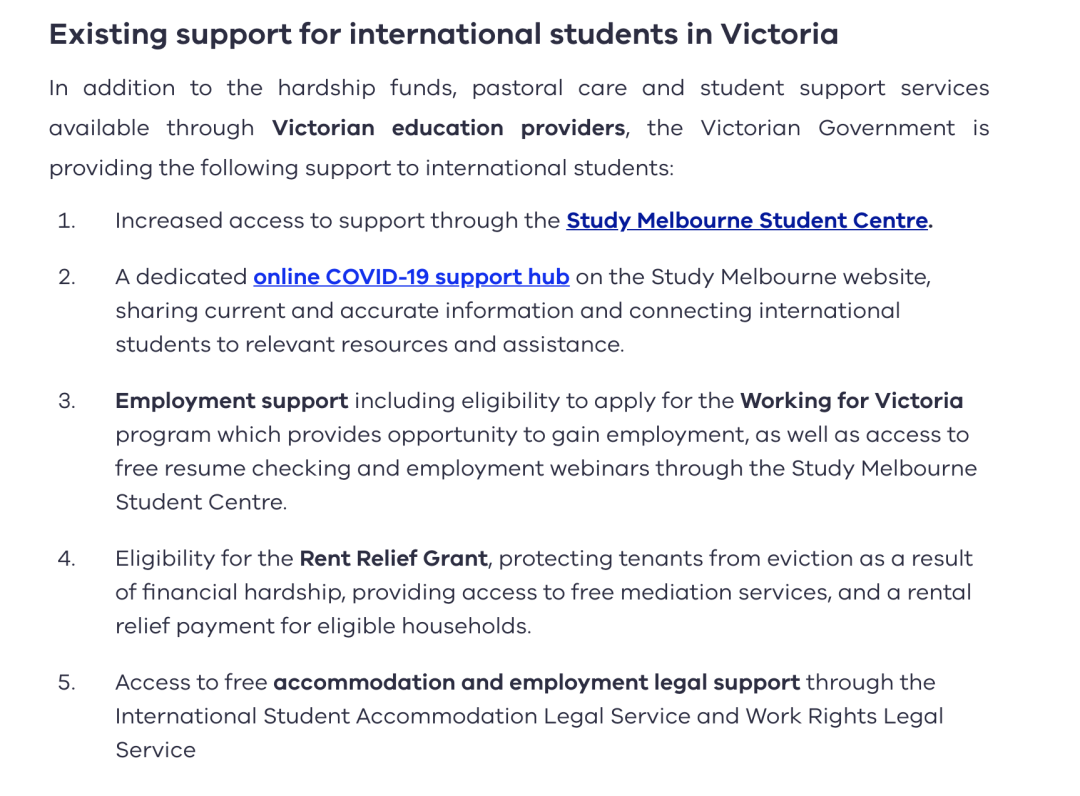
Task: Click 'free resume checking' text in item 3
Action: click(233, 468)
